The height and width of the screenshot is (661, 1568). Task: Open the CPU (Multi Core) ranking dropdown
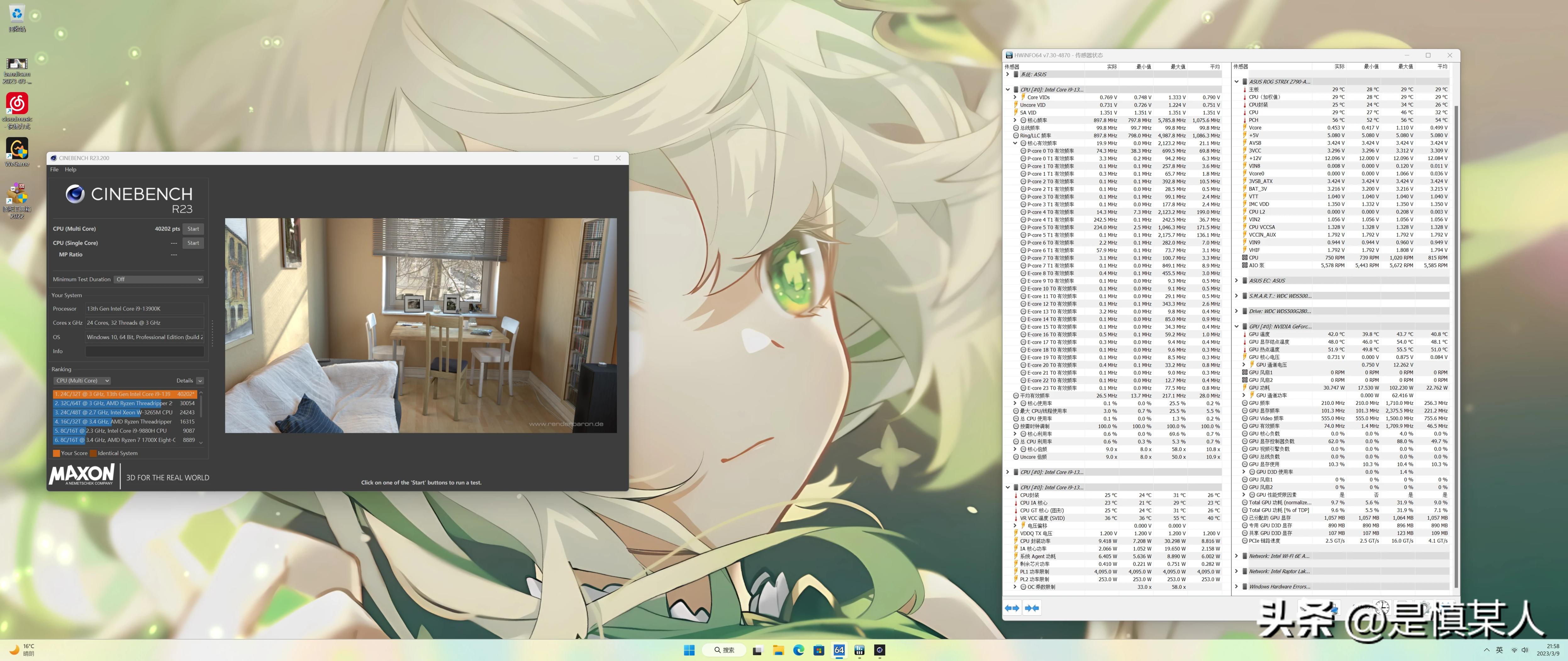(82, 381)
